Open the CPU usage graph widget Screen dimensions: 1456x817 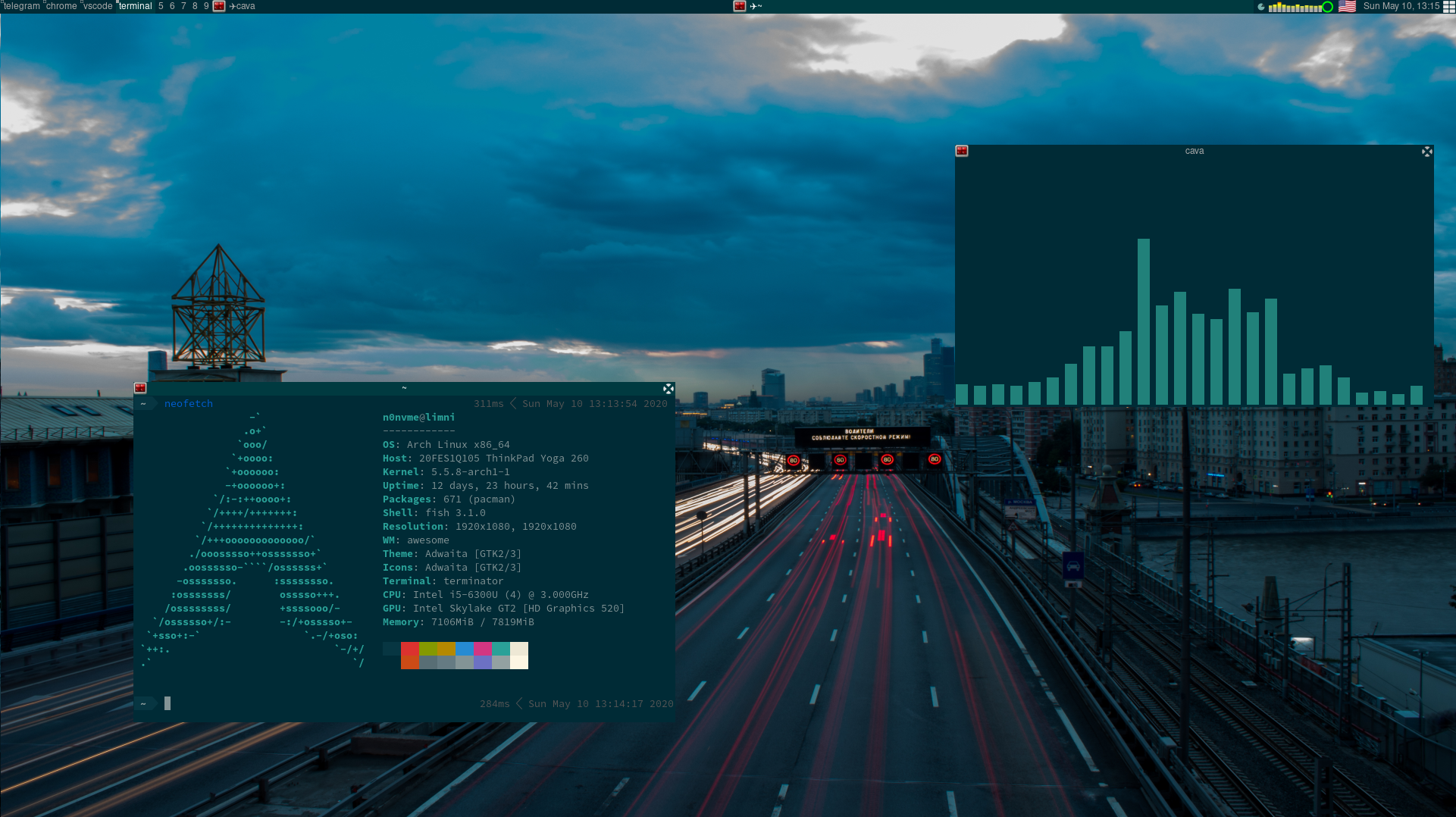coord(1295,7)
